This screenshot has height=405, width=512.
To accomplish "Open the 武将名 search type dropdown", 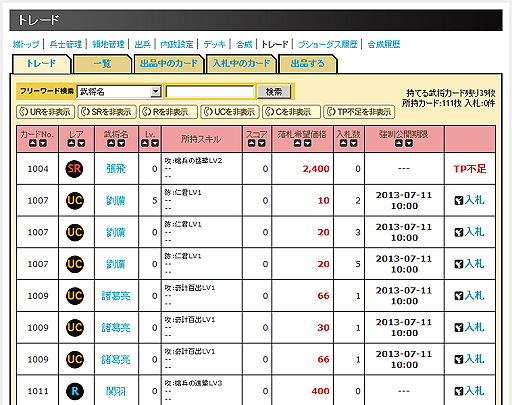I will (x=119, y=92).
